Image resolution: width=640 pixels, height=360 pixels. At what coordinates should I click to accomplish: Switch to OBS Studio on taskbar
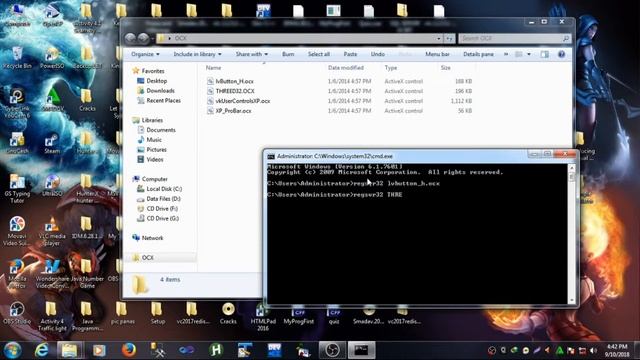[x=332, y=350]
